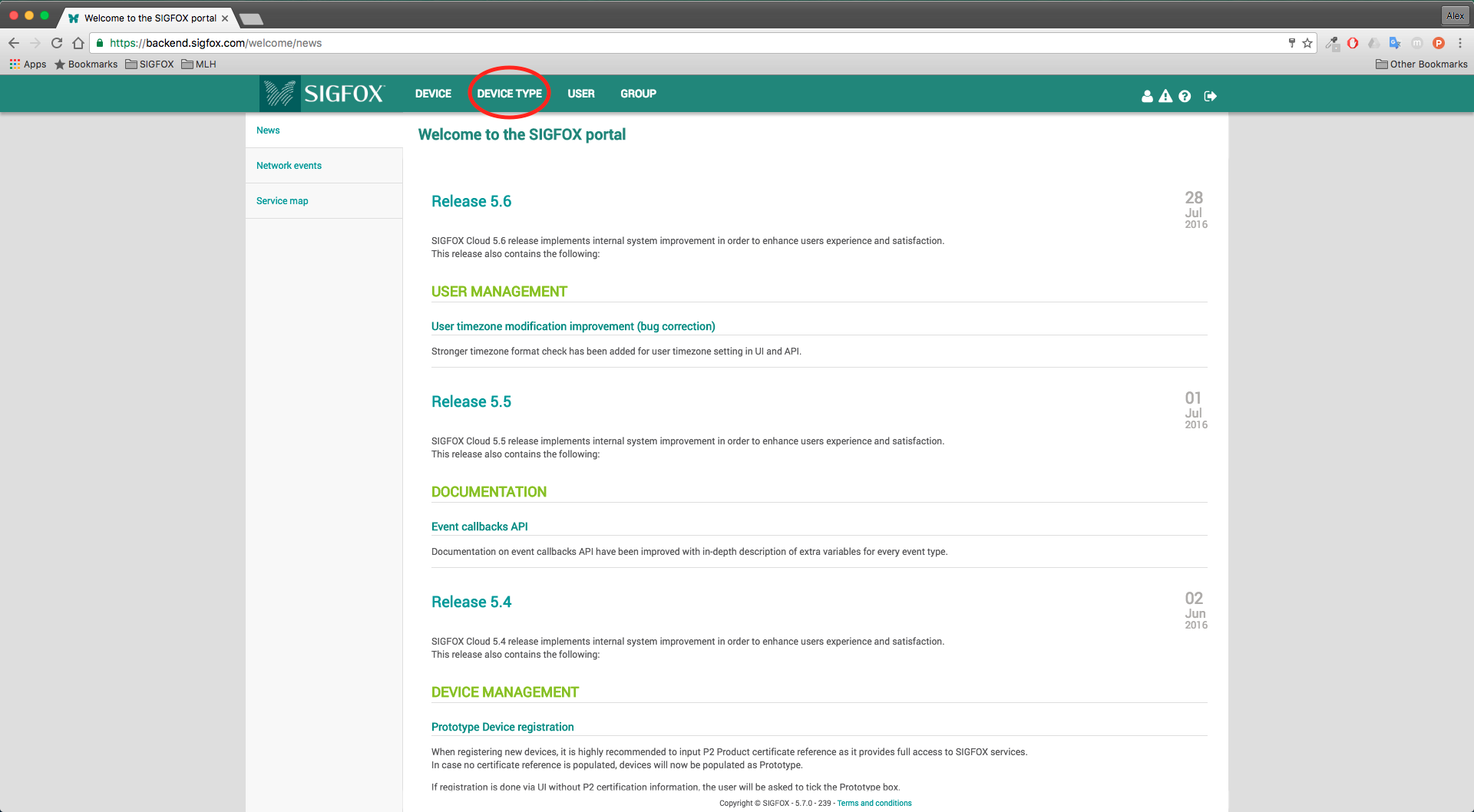Click the green lock site security icon
This screenshot has height=812, width=1474.
click(x=100, y=43)
